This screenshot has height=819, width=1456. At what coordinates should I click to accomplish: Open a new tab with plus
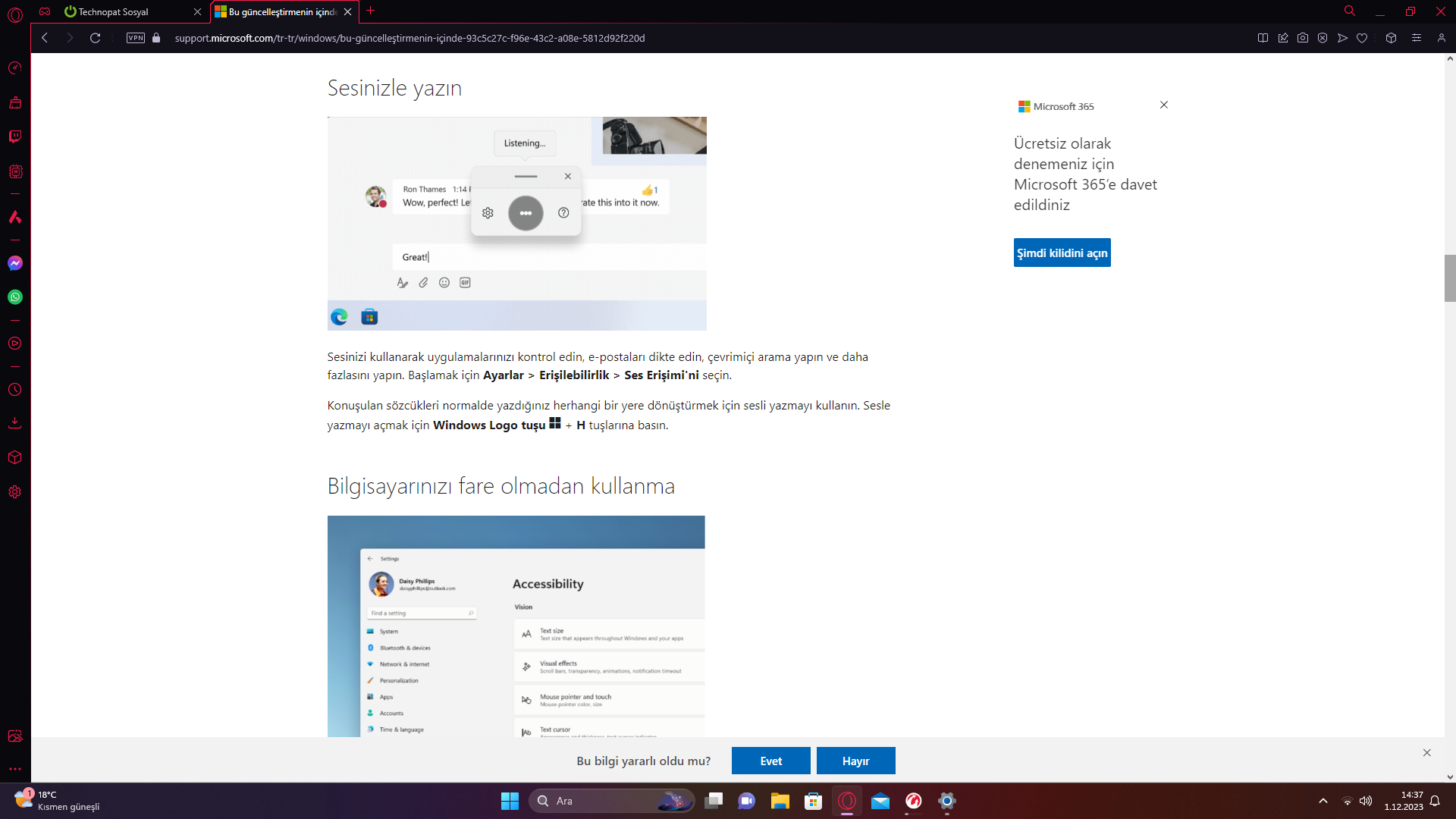click(371, 11)
